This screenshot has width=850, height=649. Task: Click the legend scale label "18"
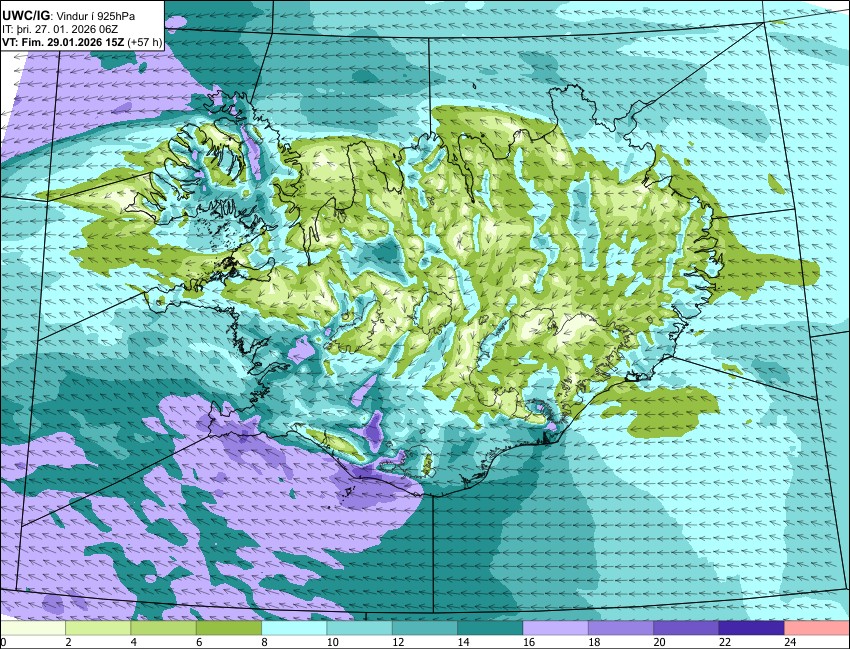click(594, 642)
